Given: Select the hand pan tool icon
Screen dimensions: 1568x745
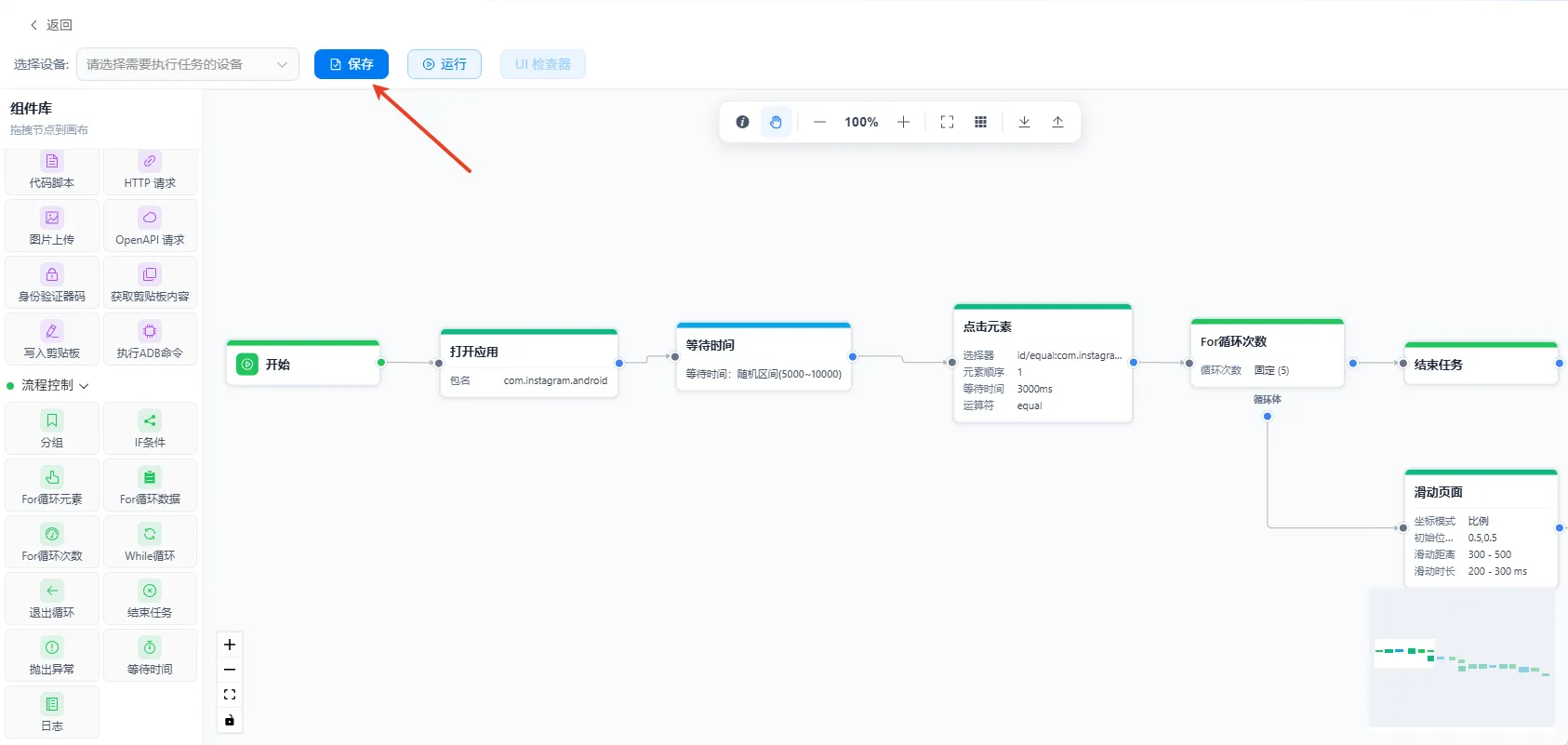Looking at the screenshot, I should (776, 122).
